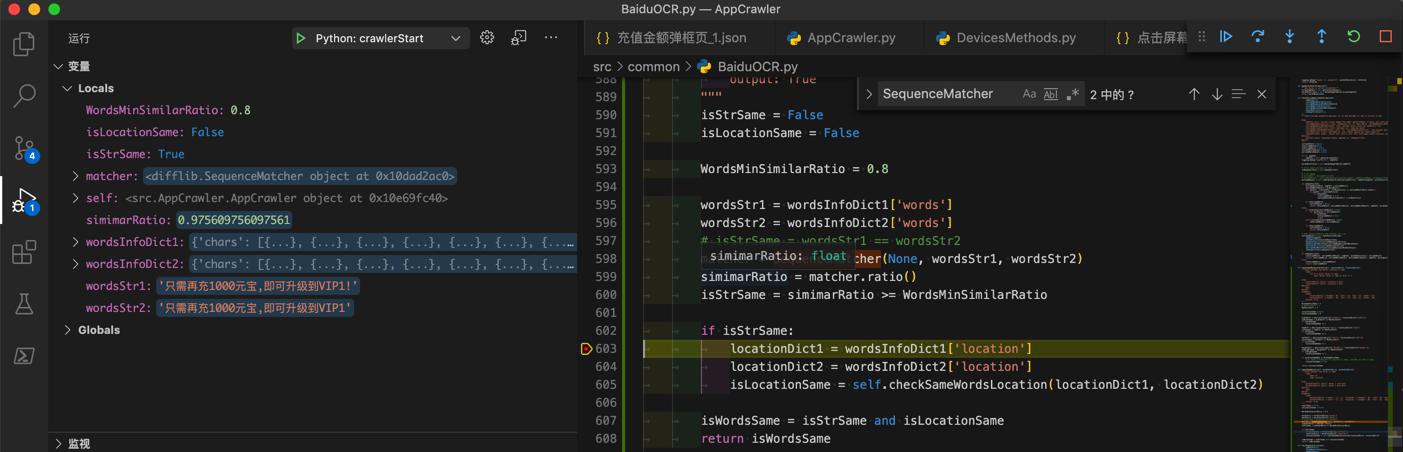
Task: Expand the wordsInfoDict2 variable
Action: (x=76, y=264)
